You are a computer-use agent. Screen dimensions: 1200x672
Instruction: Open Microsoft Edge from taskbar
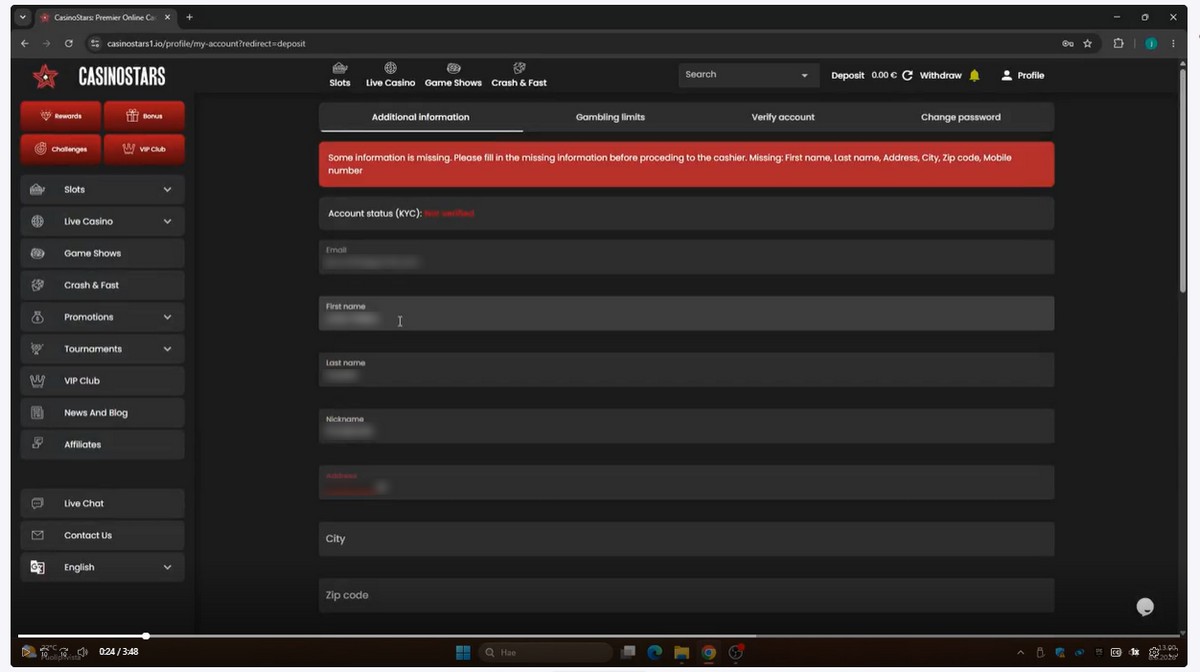pos(654,652)
